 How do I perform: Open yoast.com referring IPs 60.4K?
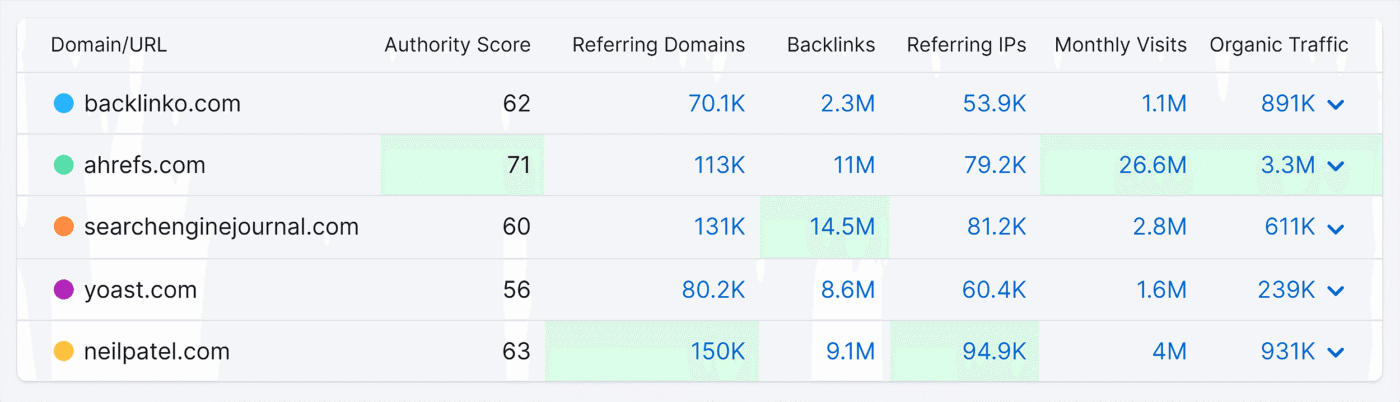pos(996,290)
